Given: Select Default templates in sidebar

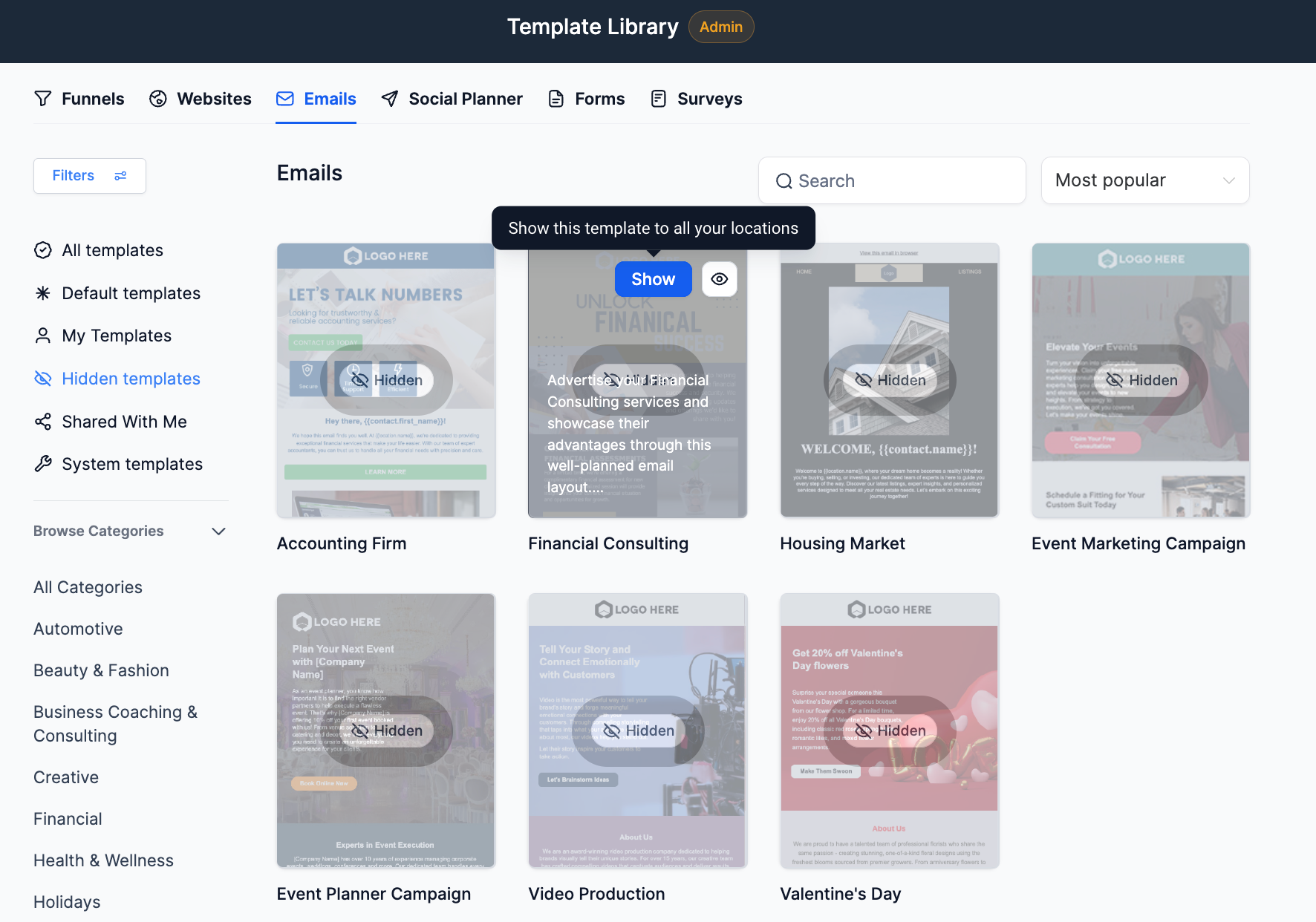Looking at the screenshot, I should 117,293.
